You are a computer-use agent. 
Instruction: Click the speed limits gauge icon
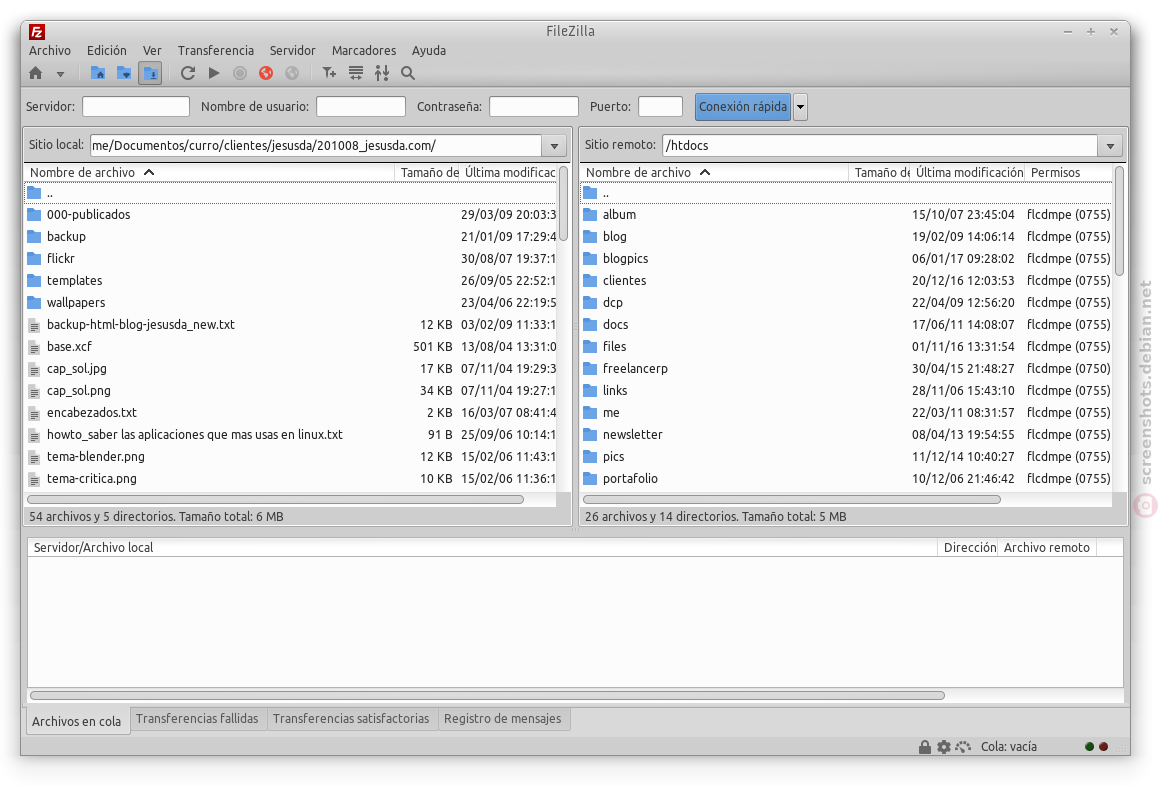[963, 747]
